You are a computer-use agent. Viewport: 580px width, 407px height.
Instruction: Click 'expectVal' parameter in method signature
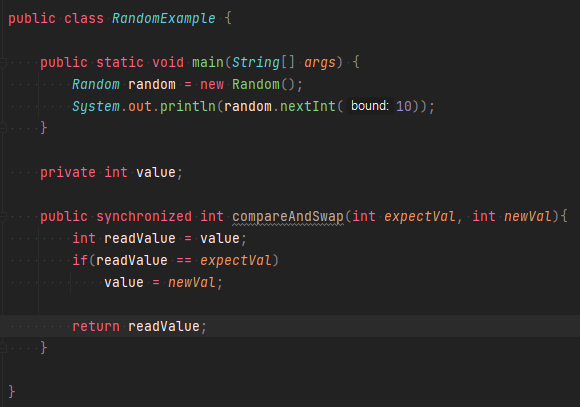click(420, 217)
